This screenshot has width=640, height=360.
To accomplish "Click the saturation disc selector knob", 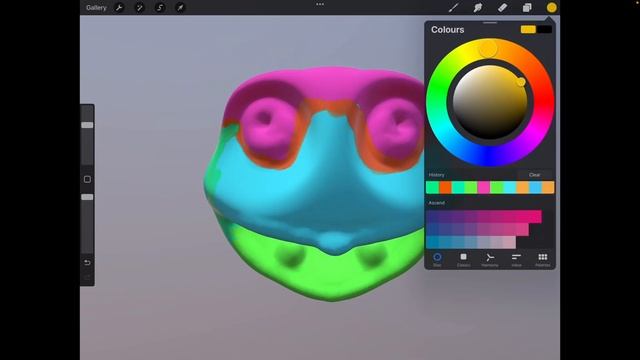I will point(521,82).
